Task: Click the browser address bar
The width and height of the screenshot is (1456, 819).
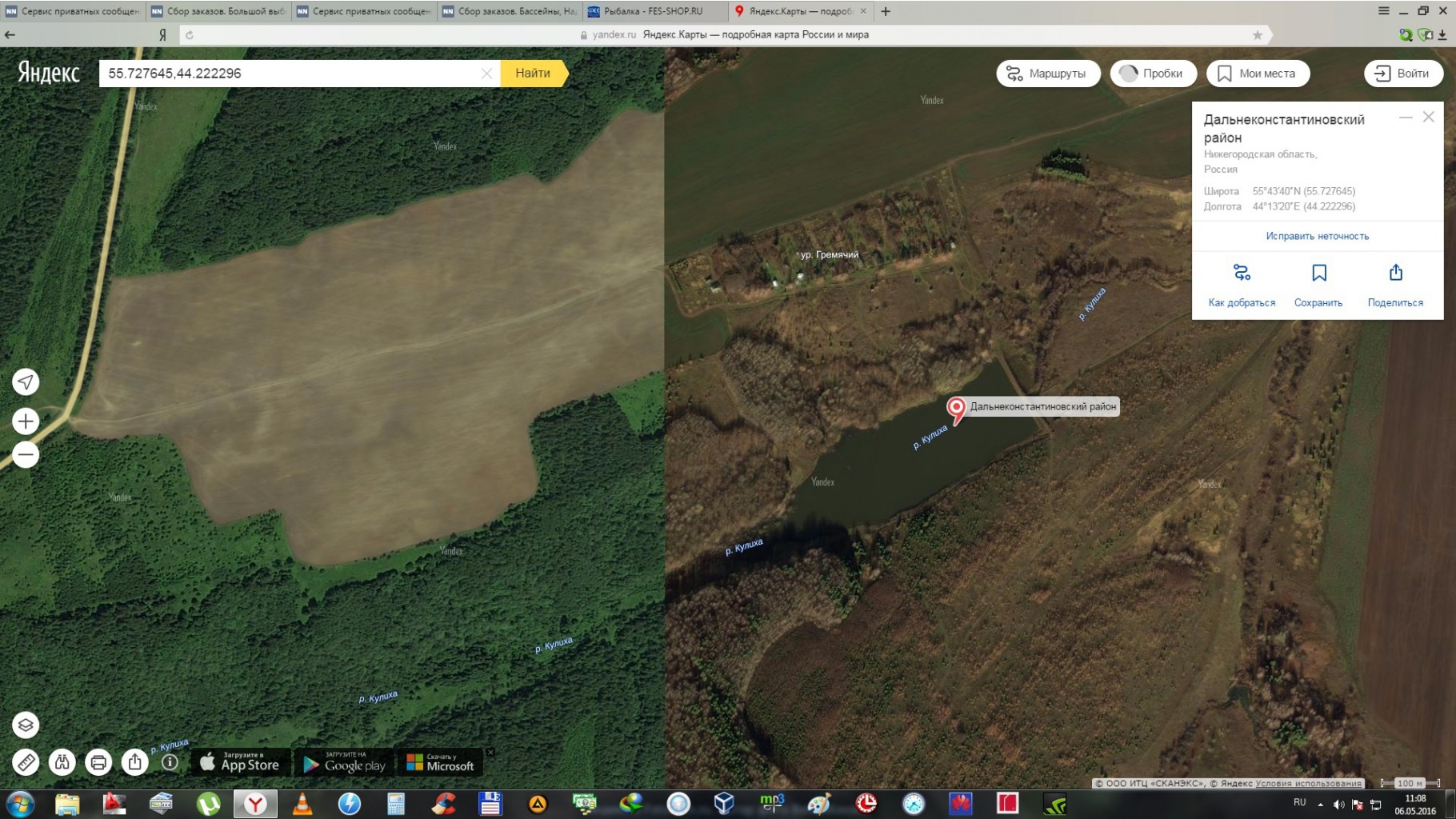Action: 724,34
